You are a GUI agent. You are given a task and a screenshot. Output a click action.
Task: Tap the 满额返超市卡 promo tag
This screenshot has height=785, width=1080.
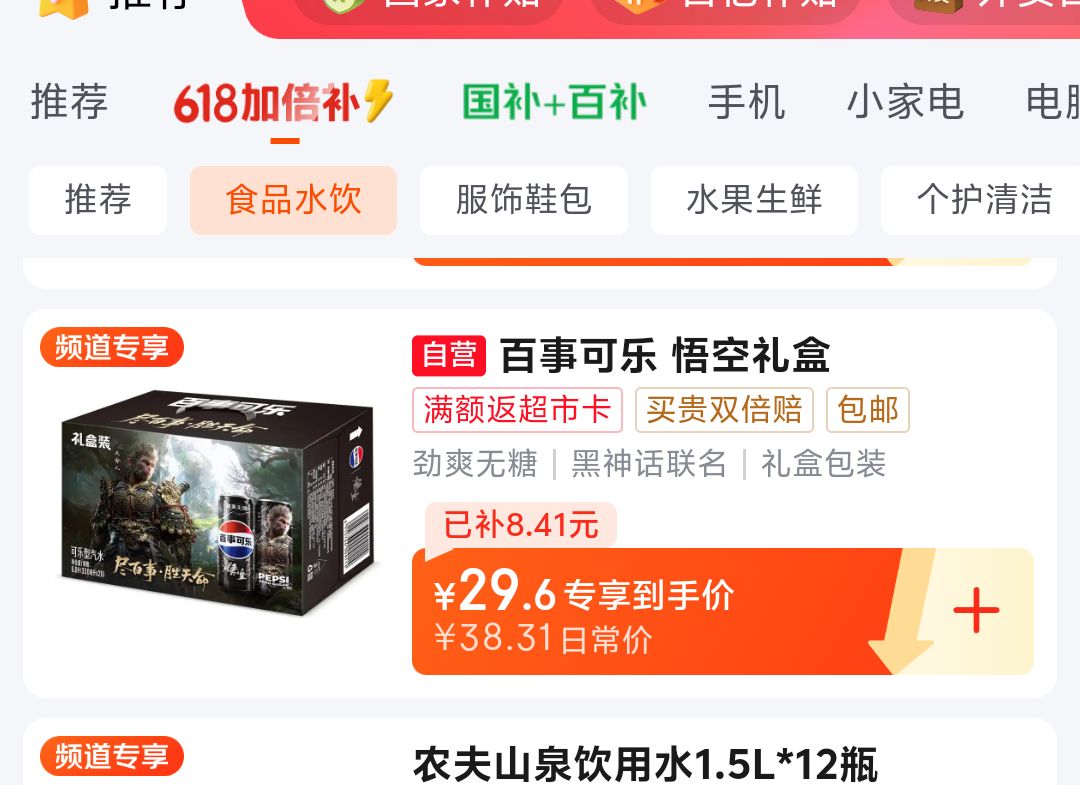pos(517,410)
